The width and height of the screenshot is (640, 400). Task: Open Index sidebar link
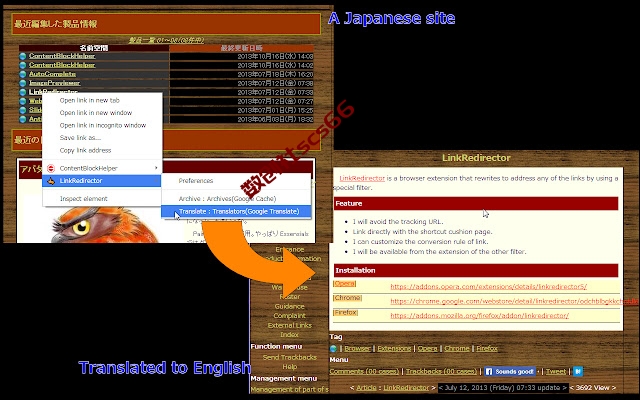289,335
